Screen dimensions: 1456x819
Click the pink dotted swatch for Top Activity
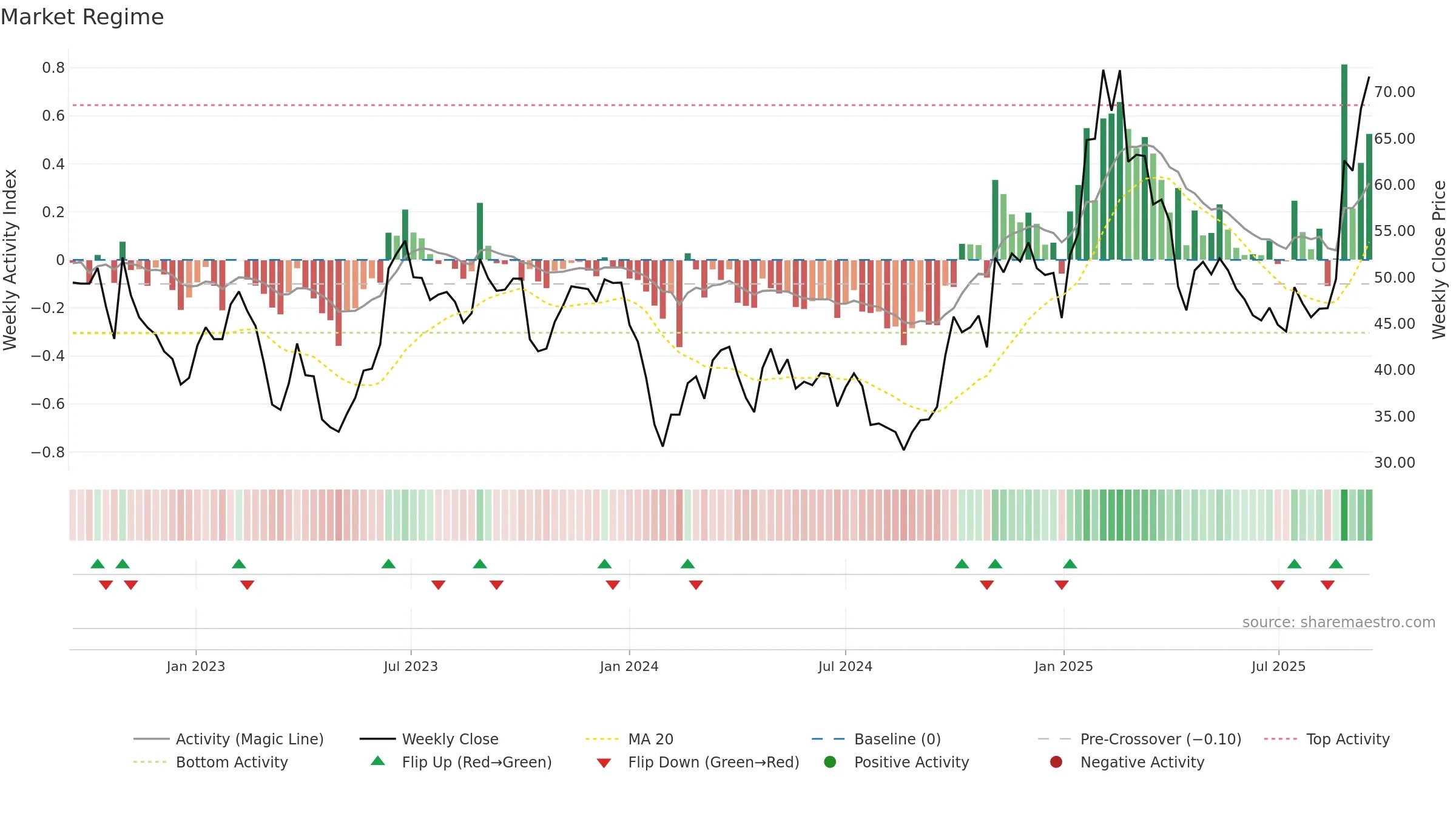tap(1281, 739)
